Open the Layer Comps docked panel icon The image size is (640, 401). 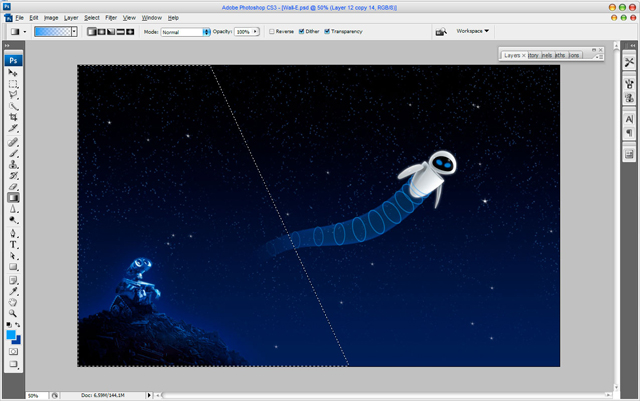[629, 154]
